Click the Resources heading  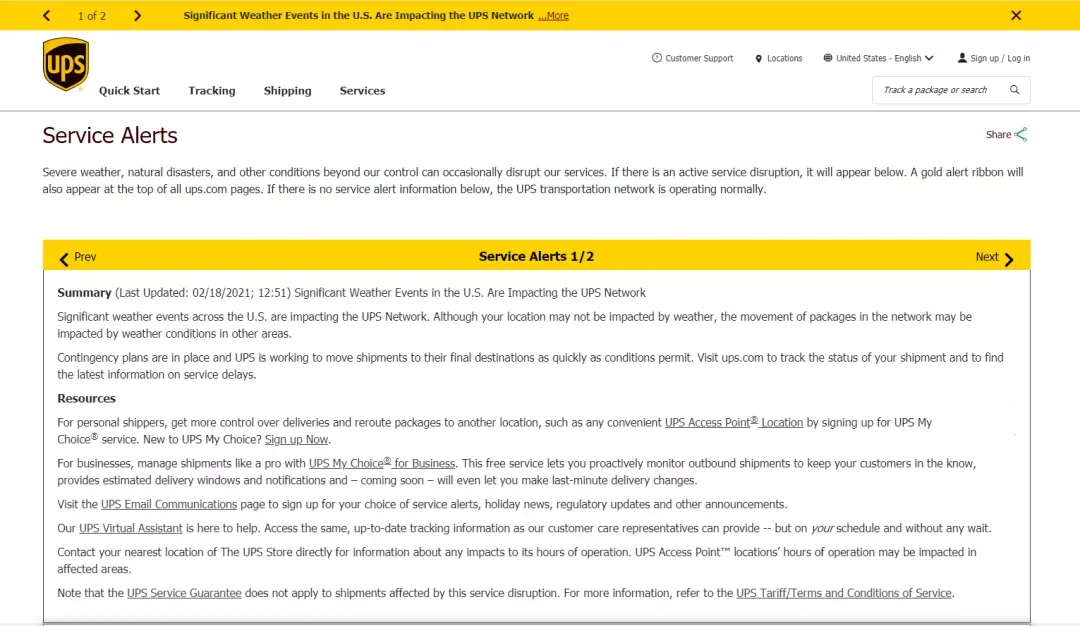[86, 399]
